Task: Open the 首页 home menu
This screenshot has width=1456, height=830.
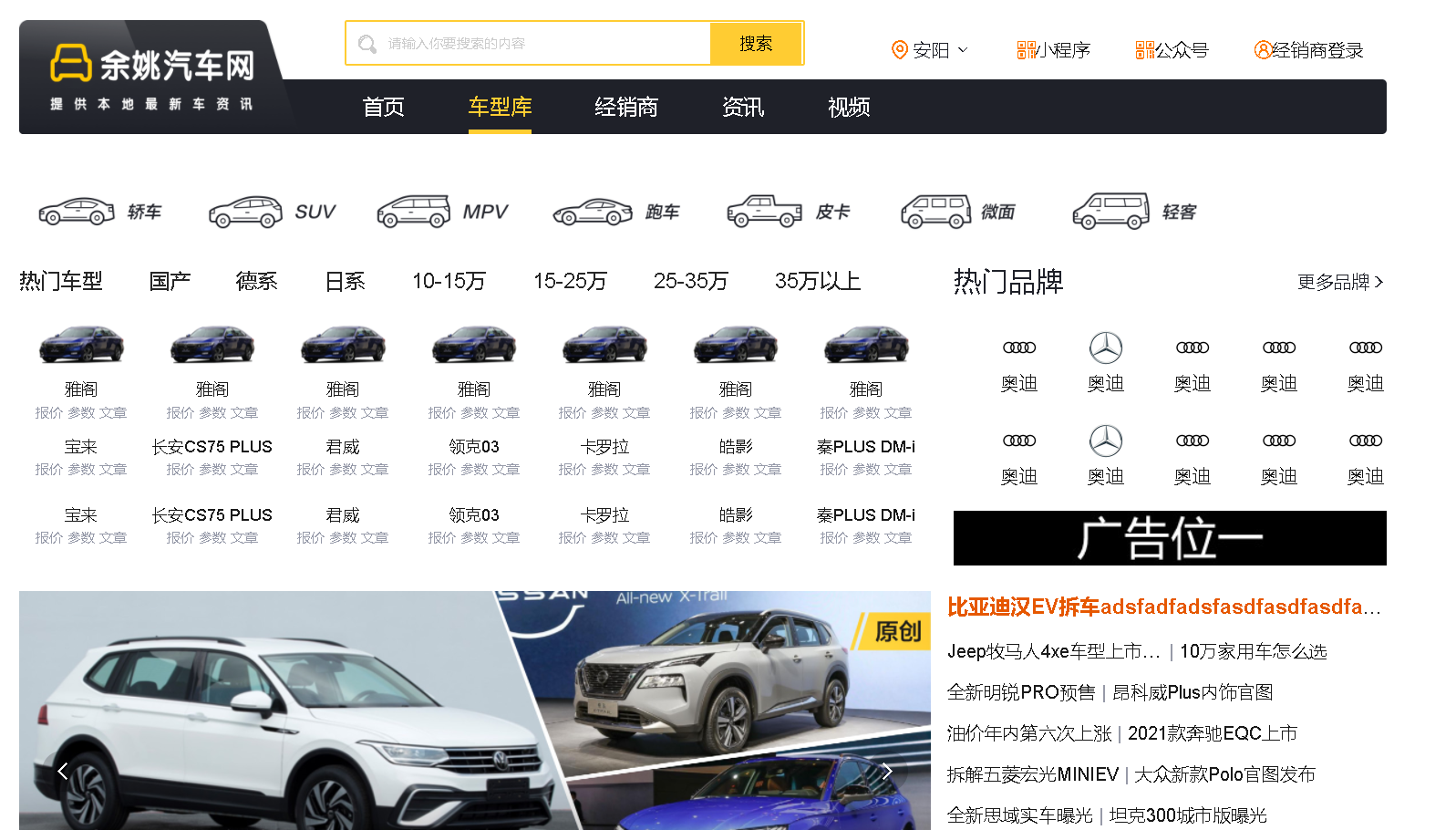Action: 383,108
